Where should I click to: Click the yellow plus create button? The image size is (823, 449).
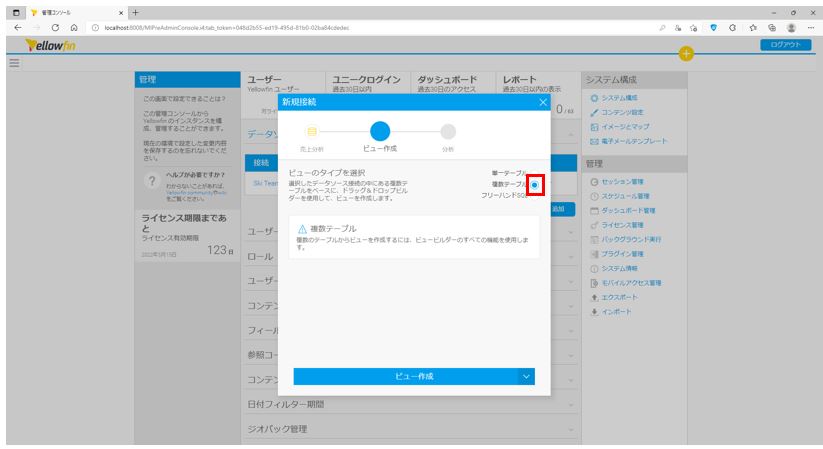click(685, 54)
